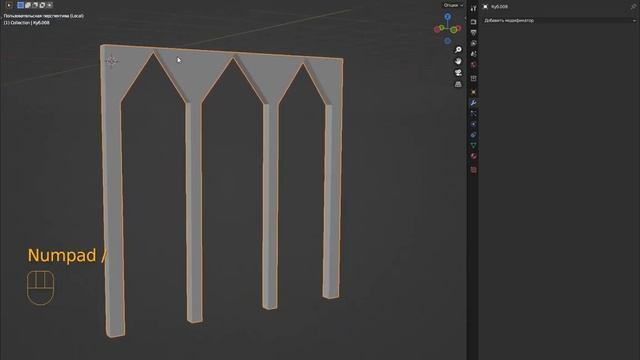Click the Zoom view magnifier icon

click(x=458, y=49)
